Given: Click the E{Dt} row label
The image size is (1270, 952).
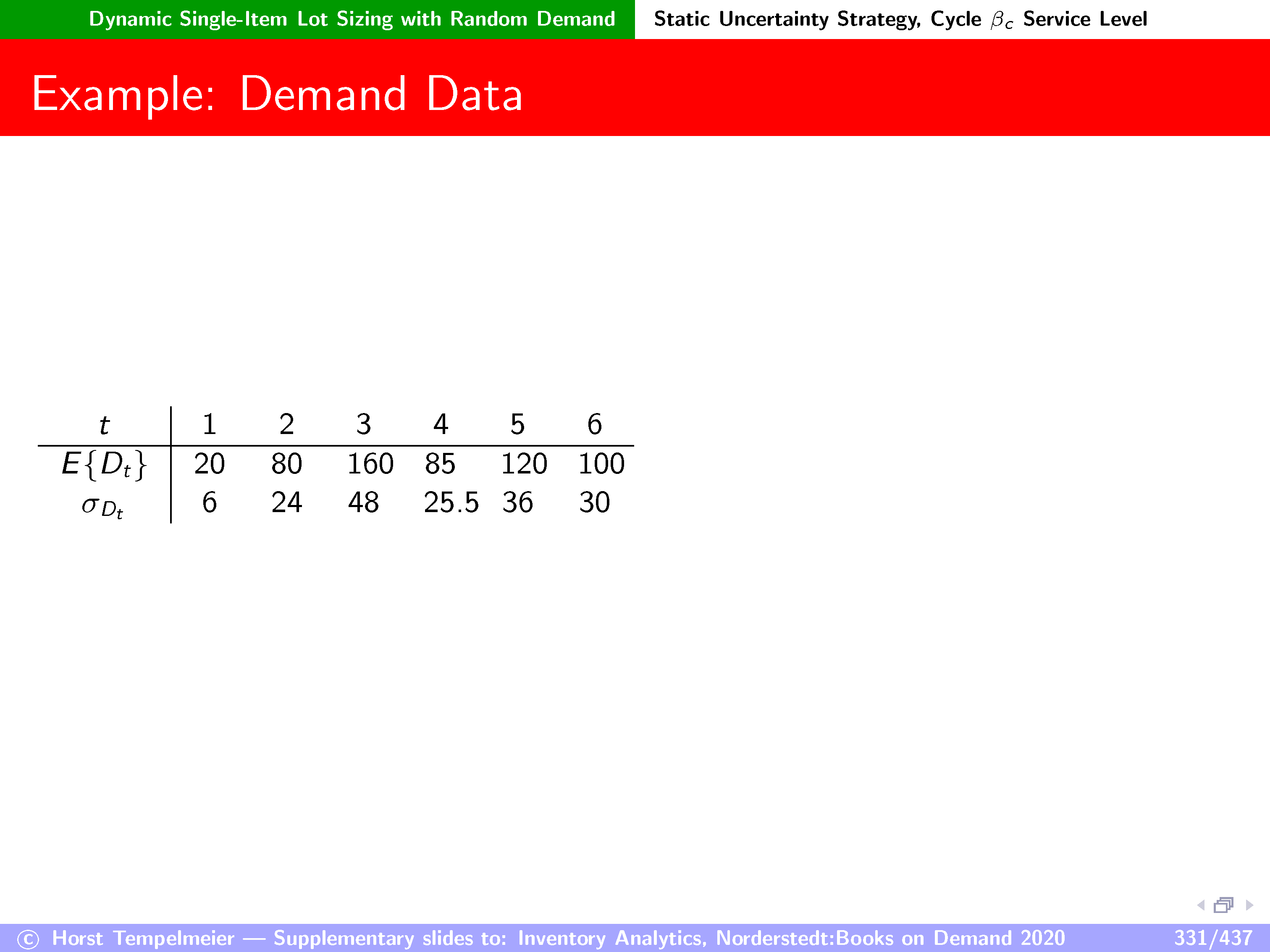Looking at the screenshot, I should click(104, 464).
